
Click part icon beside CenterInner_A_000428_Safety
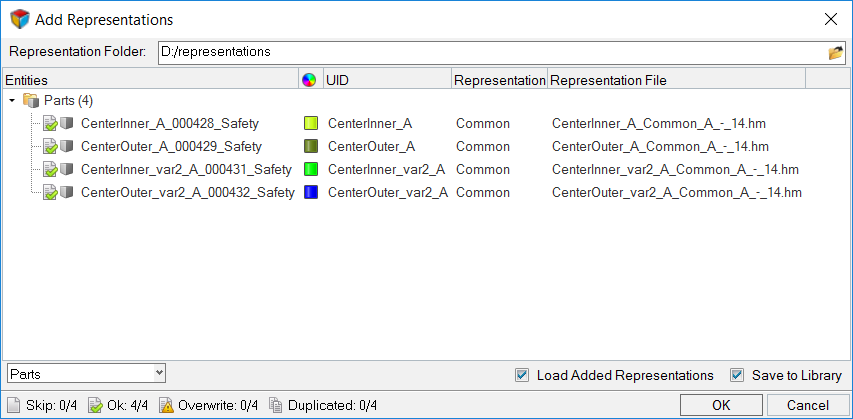coord(67,124)
